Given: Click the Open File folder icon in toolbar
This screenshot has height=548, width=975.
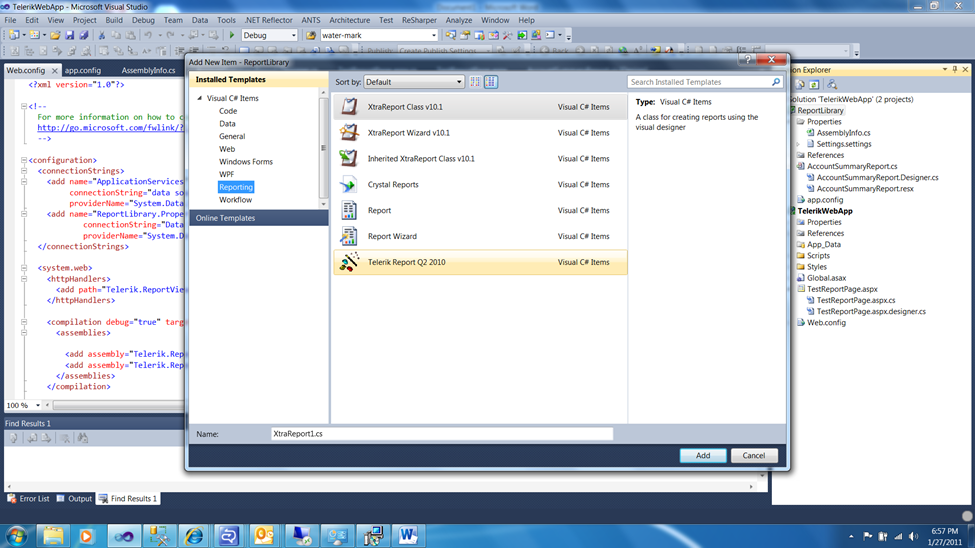Looking at the screenshot, I should click(55, 35).
